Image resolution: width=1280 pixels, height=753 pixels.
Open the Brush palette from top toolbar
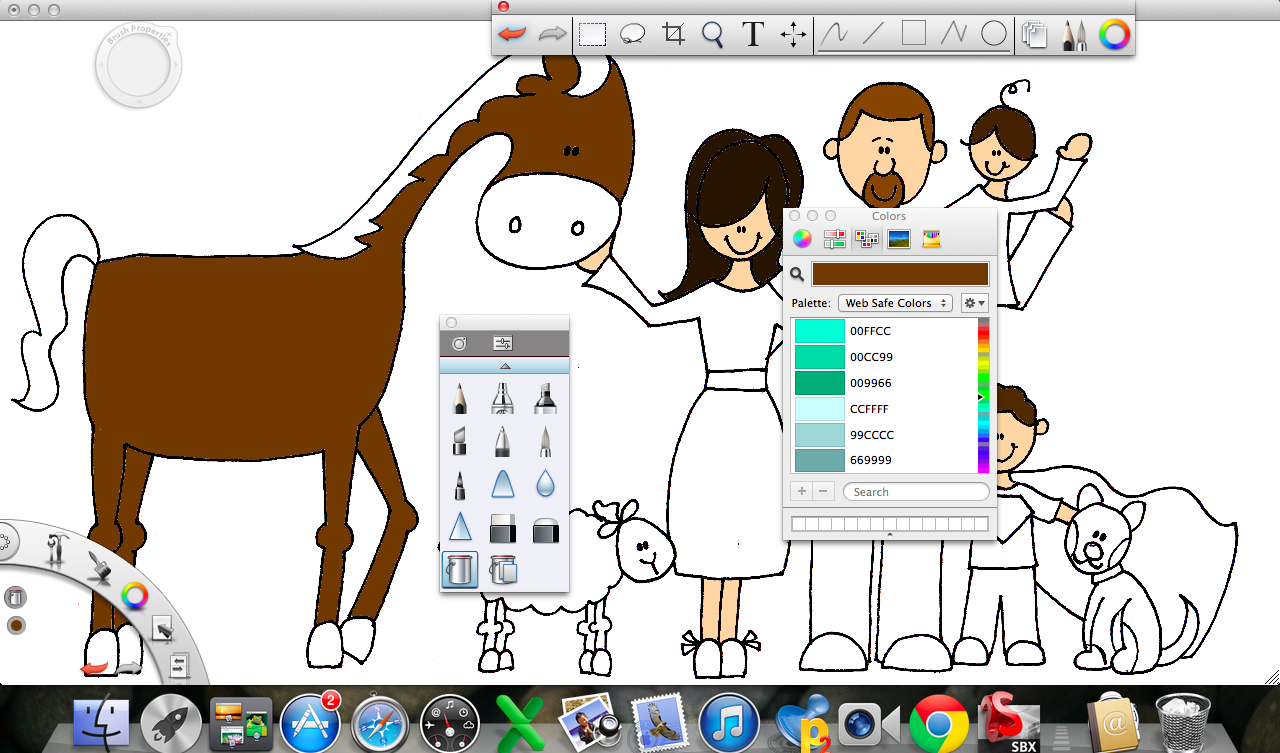1074,36
